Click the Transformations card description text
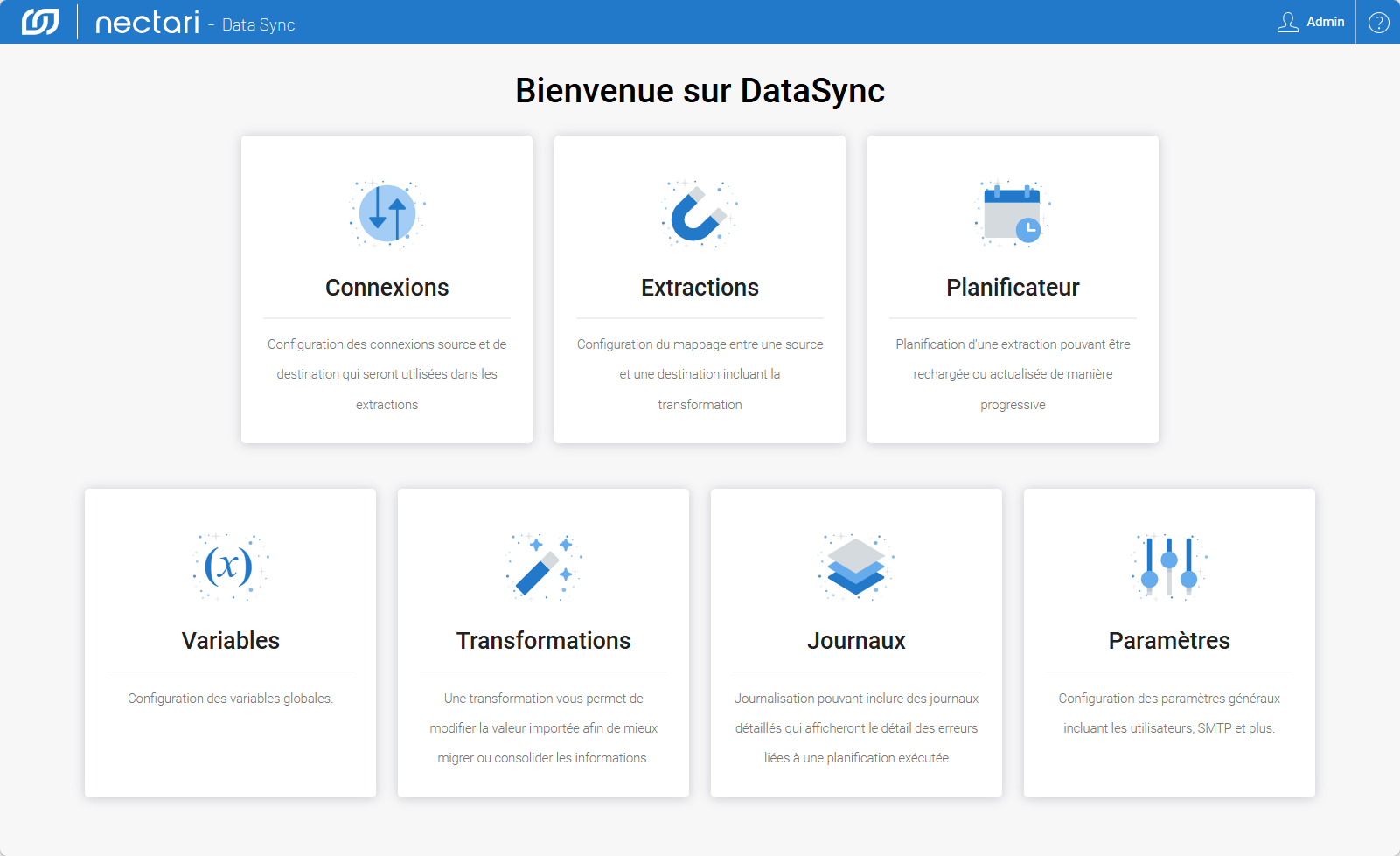Screen dimensions: 1400x856 coord(543,728)
